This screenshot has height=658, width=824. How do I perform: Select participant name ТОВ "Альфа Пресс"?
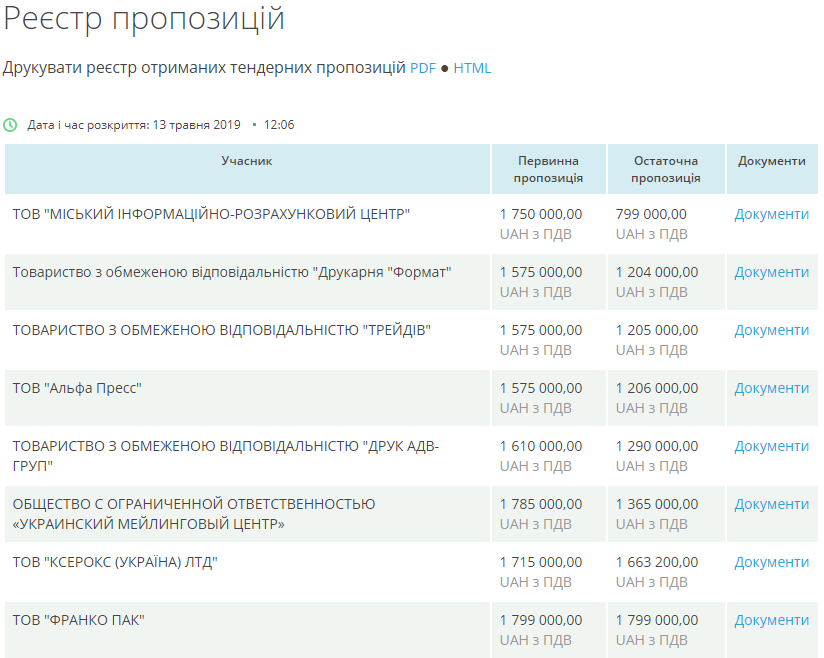[x=77, y=388]
